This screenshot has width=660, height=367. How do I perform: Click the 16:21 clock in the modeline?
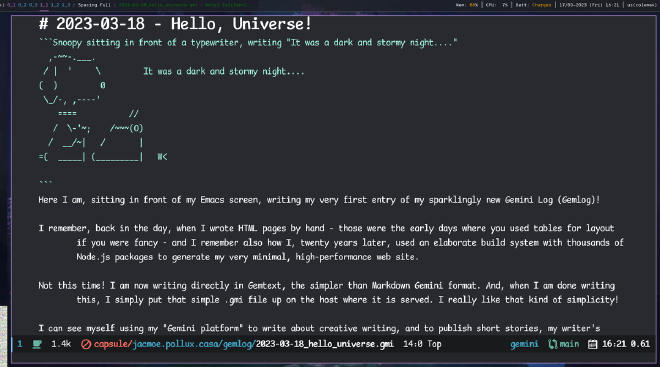point(614,344)
